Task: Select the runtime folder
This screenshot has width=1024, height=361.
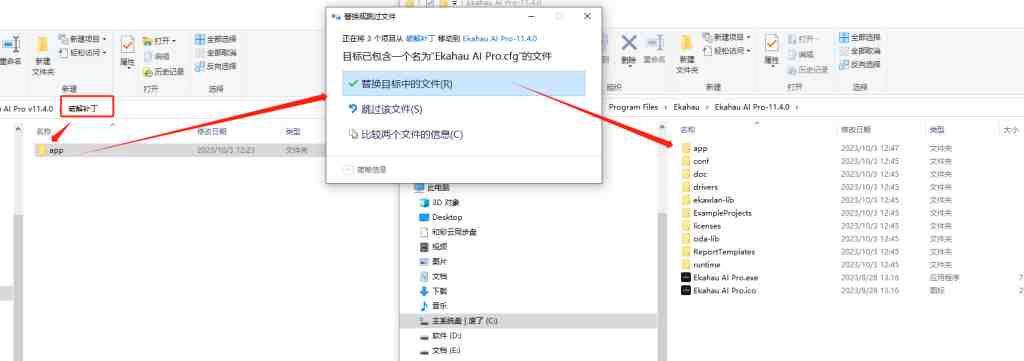Action: tap(706, 265)
